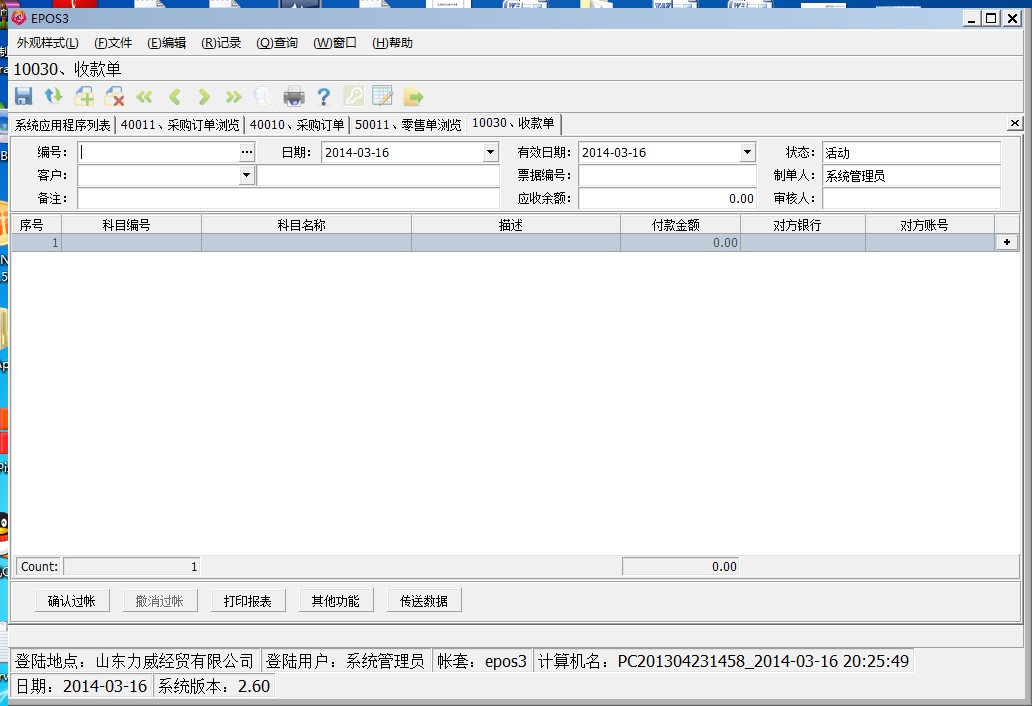The width and height of the screenshot is (1032, 706).
Task: Click the Print icon in toolbar
Action: [293, 96]
